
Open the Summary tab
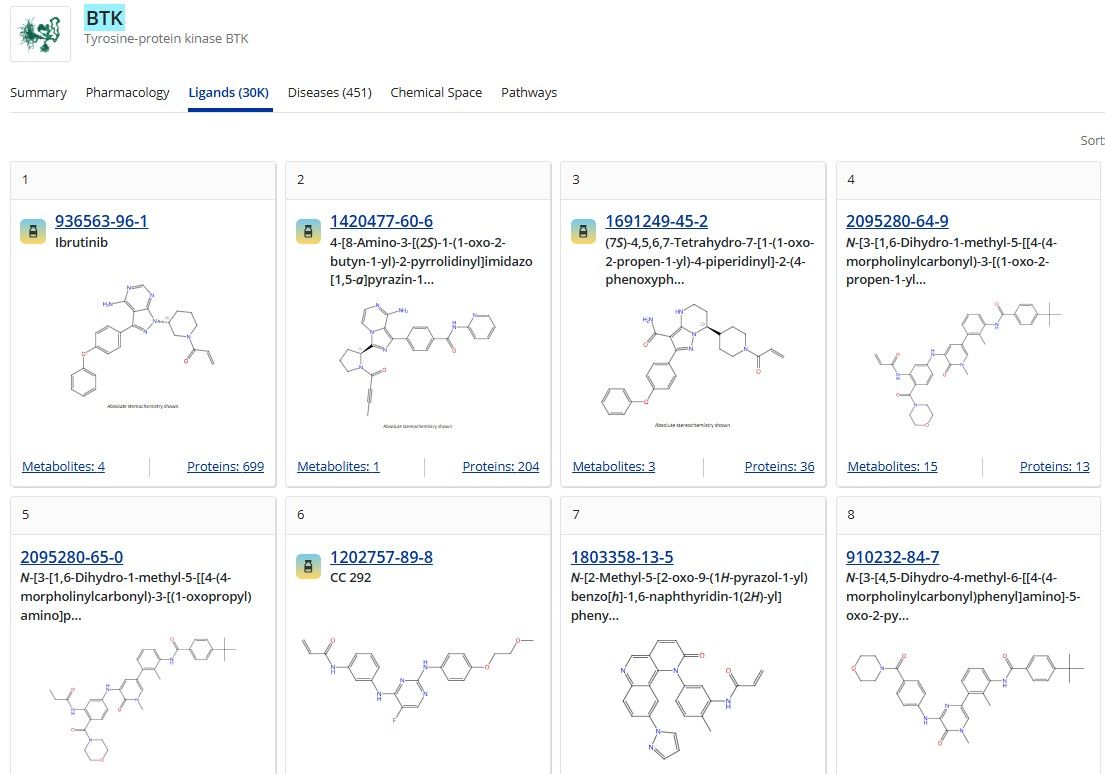click(38, 93)
